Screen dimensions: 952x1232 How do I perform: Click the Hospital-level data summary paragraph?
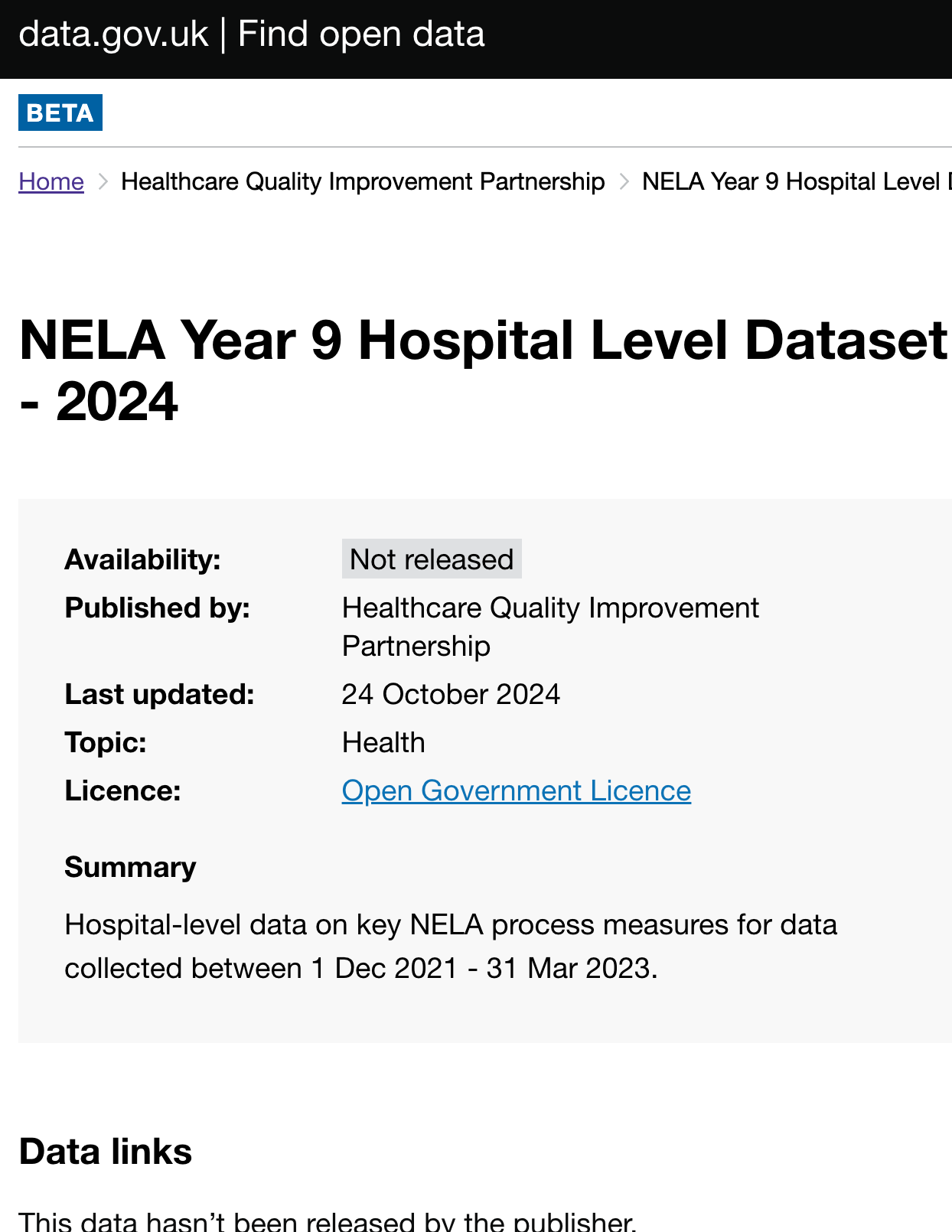point(451,947)
